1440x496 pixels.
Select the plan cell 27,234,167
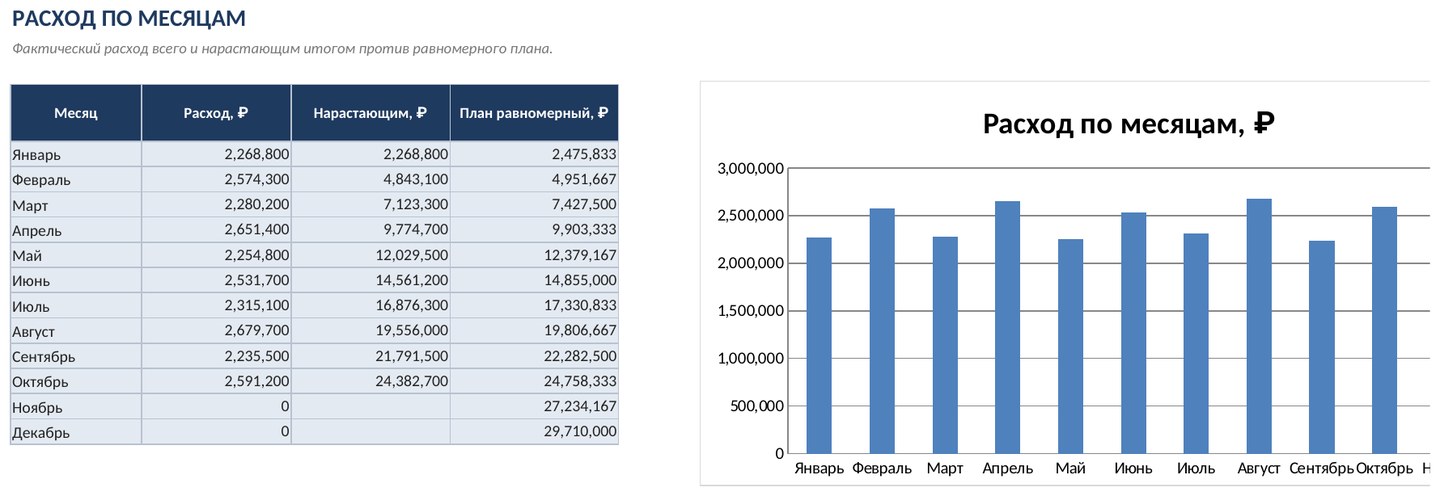[x=534, y=407]
